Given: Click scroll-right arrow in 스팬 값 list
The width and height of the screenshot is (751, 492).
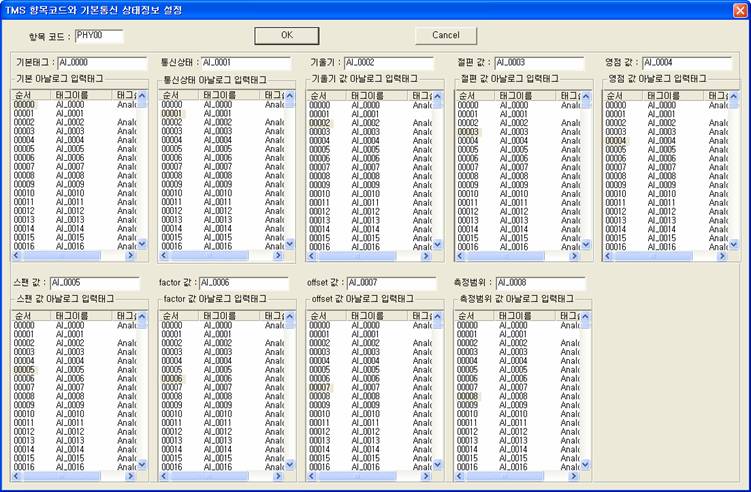Looking at the screenshot, I should point(130,476).
